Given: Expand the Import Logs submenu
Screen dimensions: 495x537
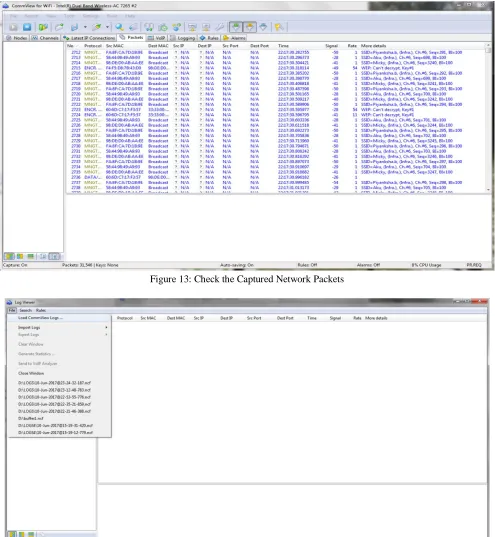Looking at the screenshot, I should pos(59,327).
